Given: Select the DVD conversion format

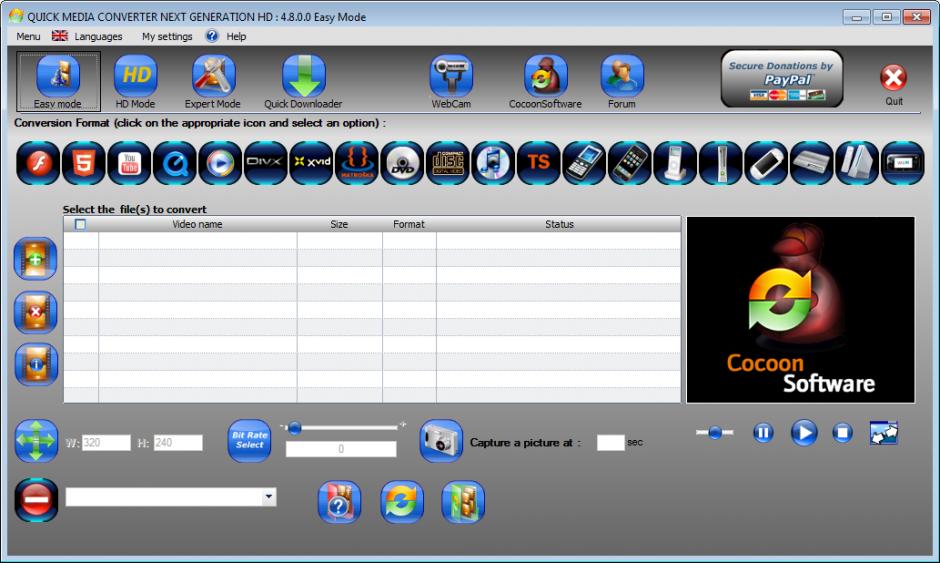Looking at the screenshot, I should 402,162.
